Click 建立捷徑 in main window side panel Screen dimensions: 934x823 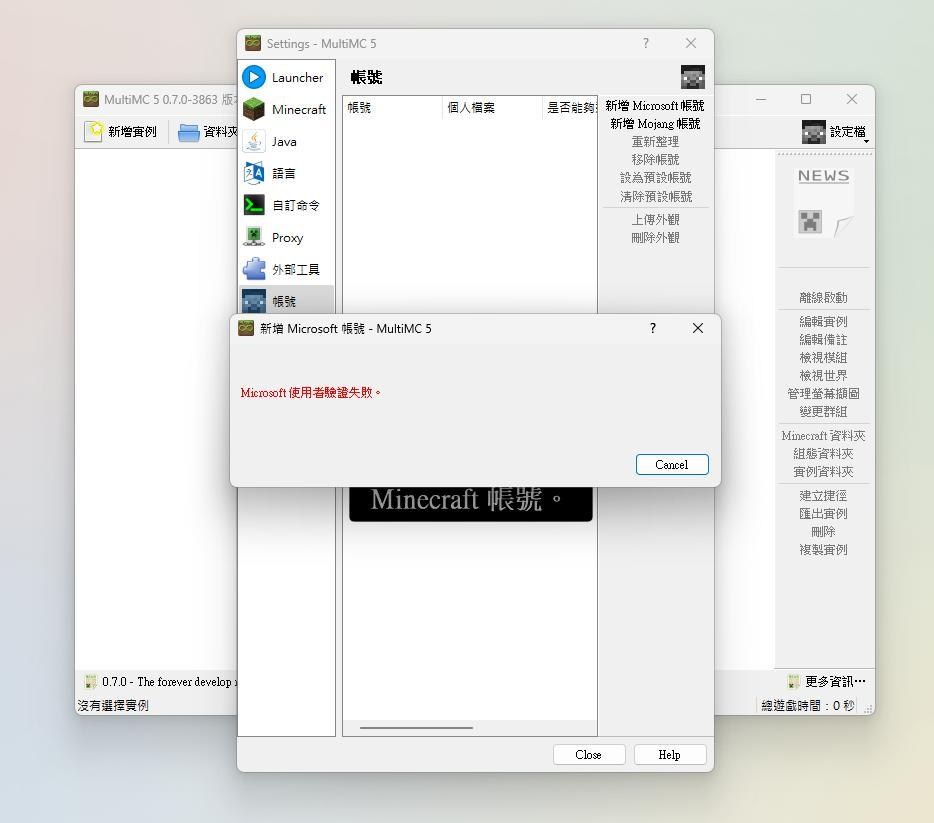click(x=823, y=495)
